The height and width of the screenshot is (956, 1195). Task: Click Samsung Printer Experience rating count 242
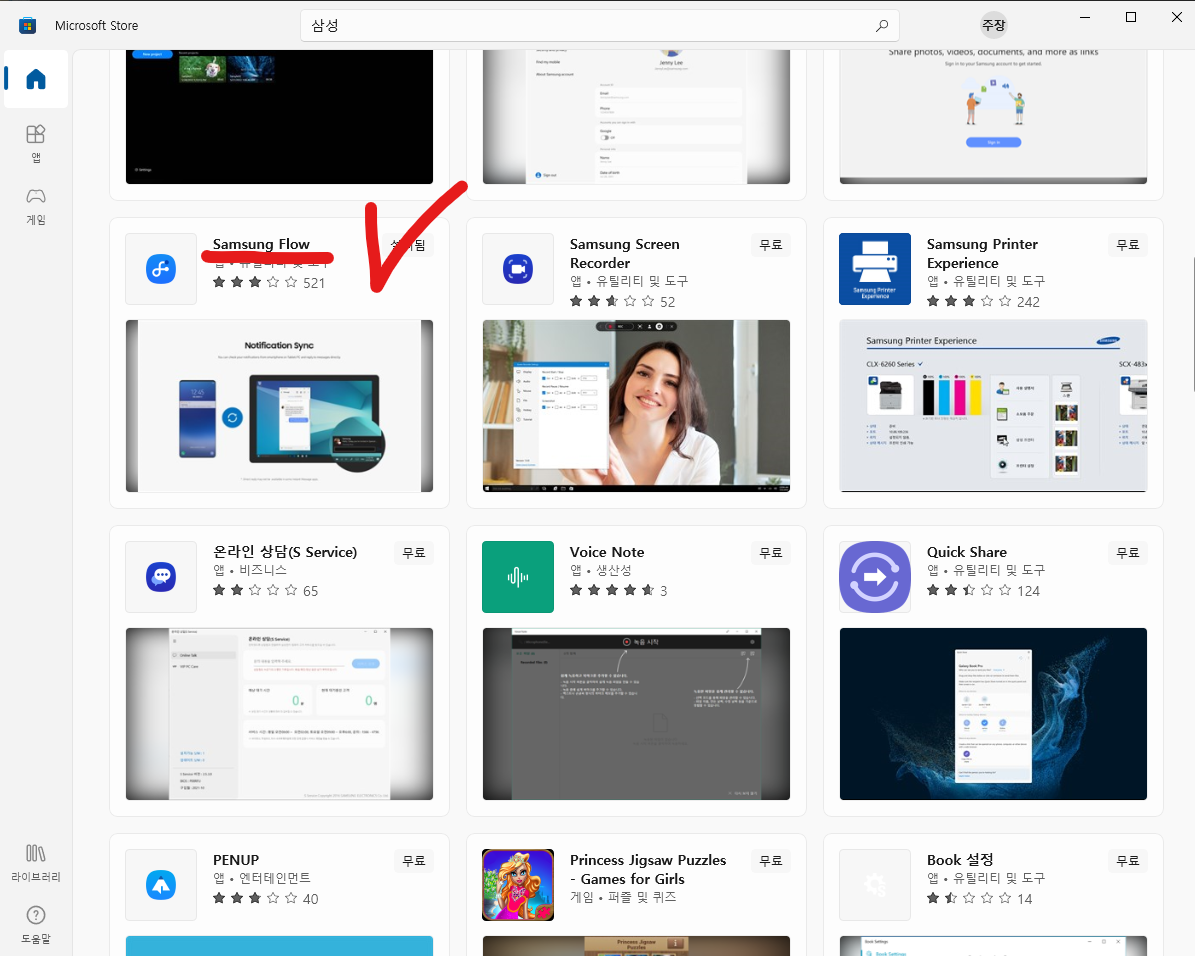[1028, 302]
